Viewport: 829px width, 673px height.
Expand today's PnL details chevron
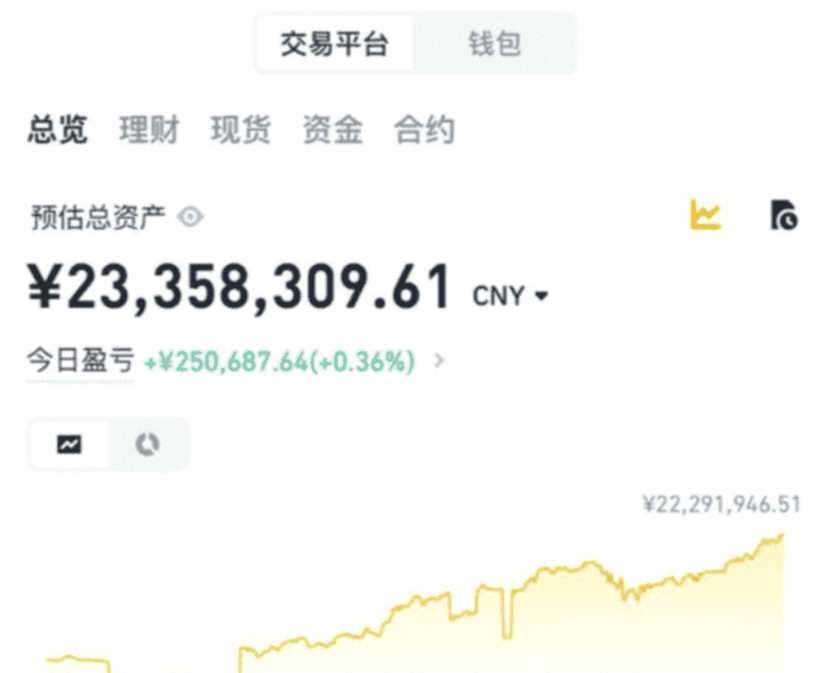(439, 361)
